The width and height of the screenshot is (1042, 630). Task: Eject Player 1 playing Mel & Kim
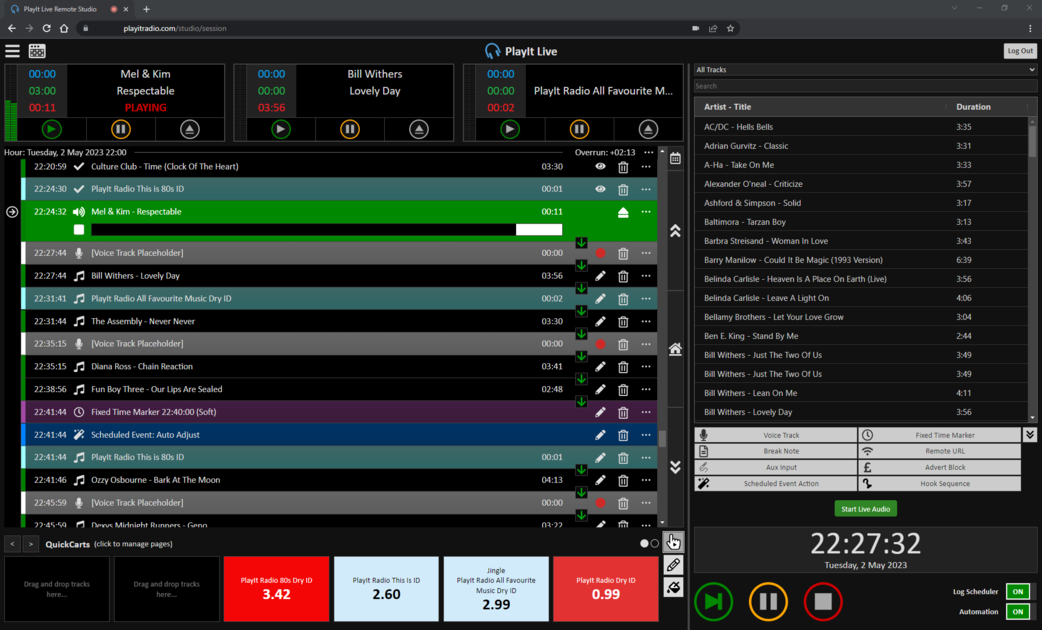(189, 129)
